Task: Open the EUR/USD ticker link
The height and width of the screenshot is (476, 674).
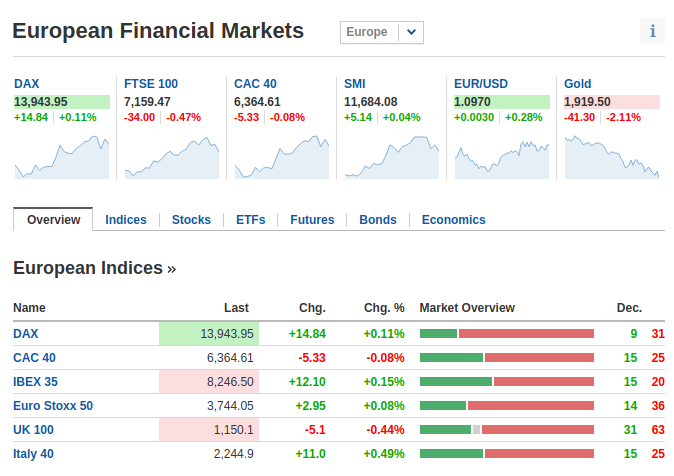Action: (x=481, y=83)
